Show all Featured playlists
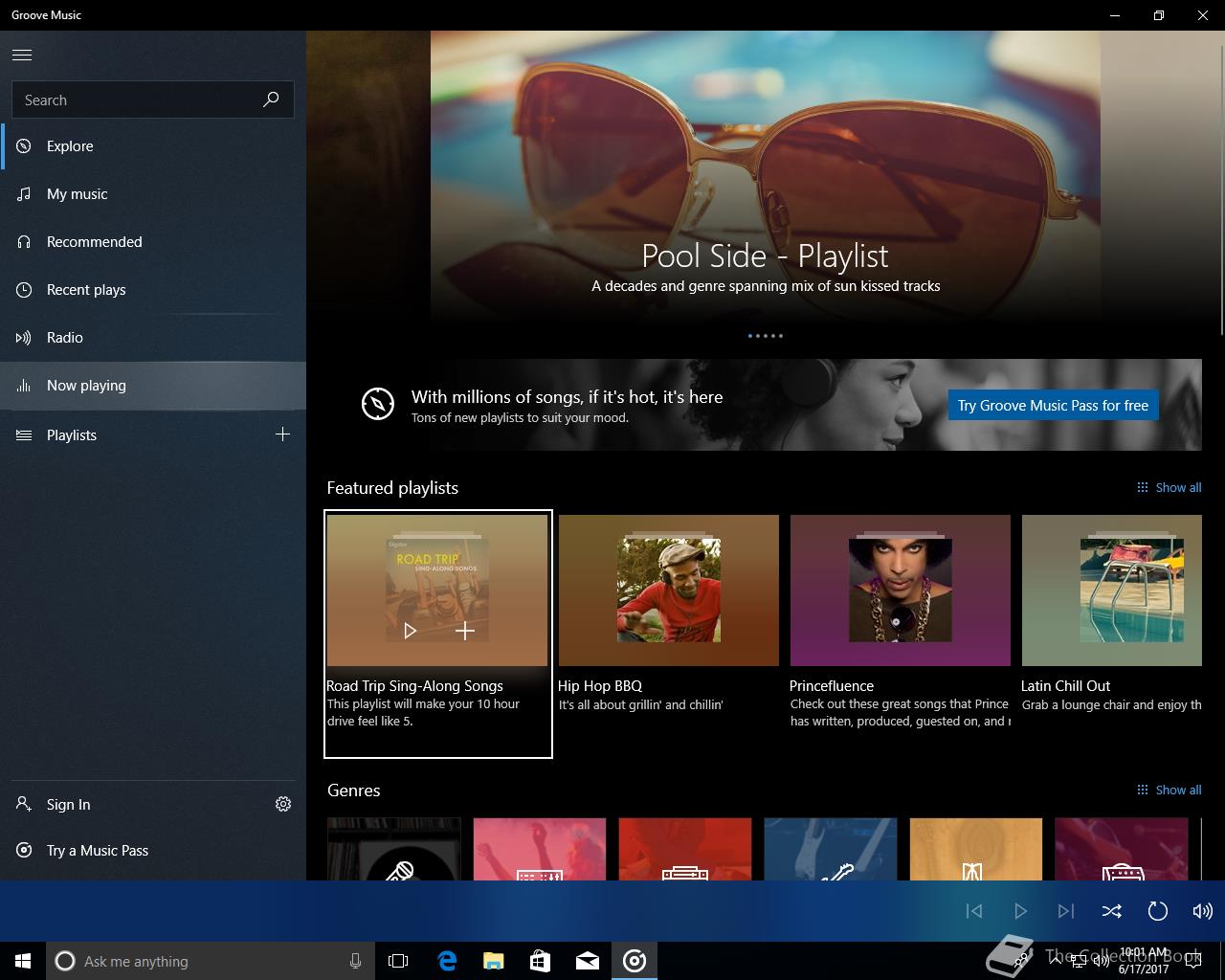Viewport: 1225px width, 980px height. 1169,488
